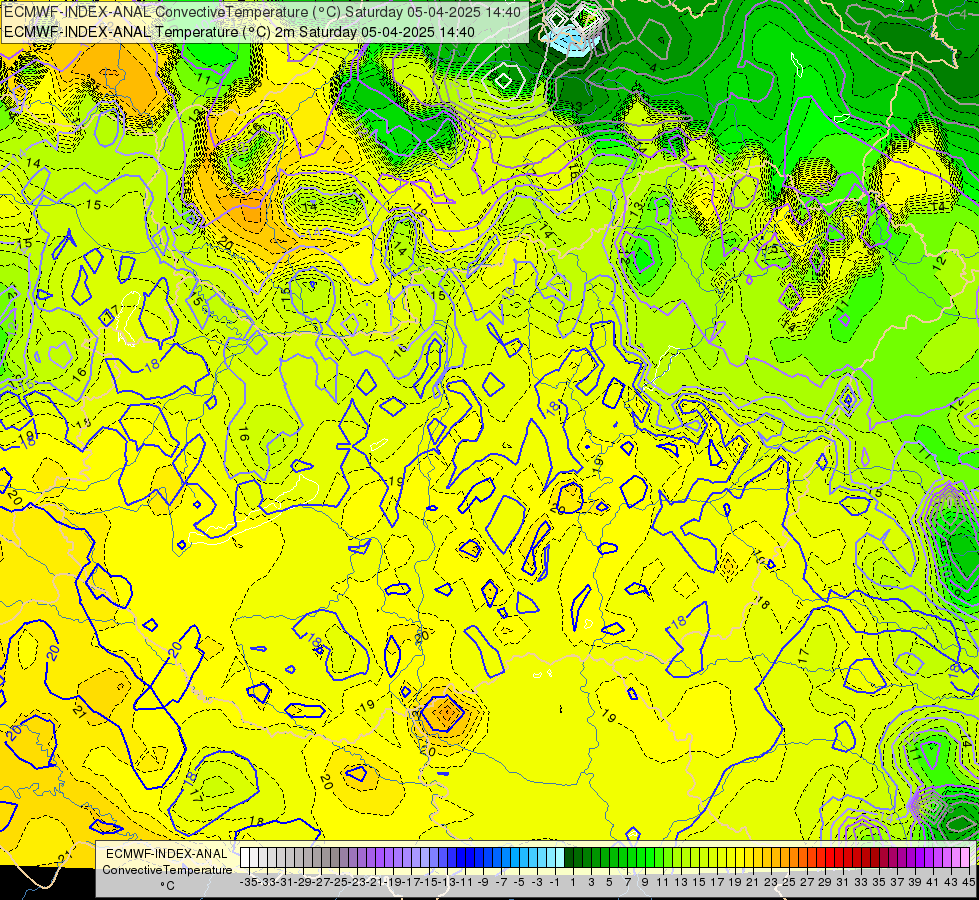Click the Temperature 2m title line

click(239, 32)
